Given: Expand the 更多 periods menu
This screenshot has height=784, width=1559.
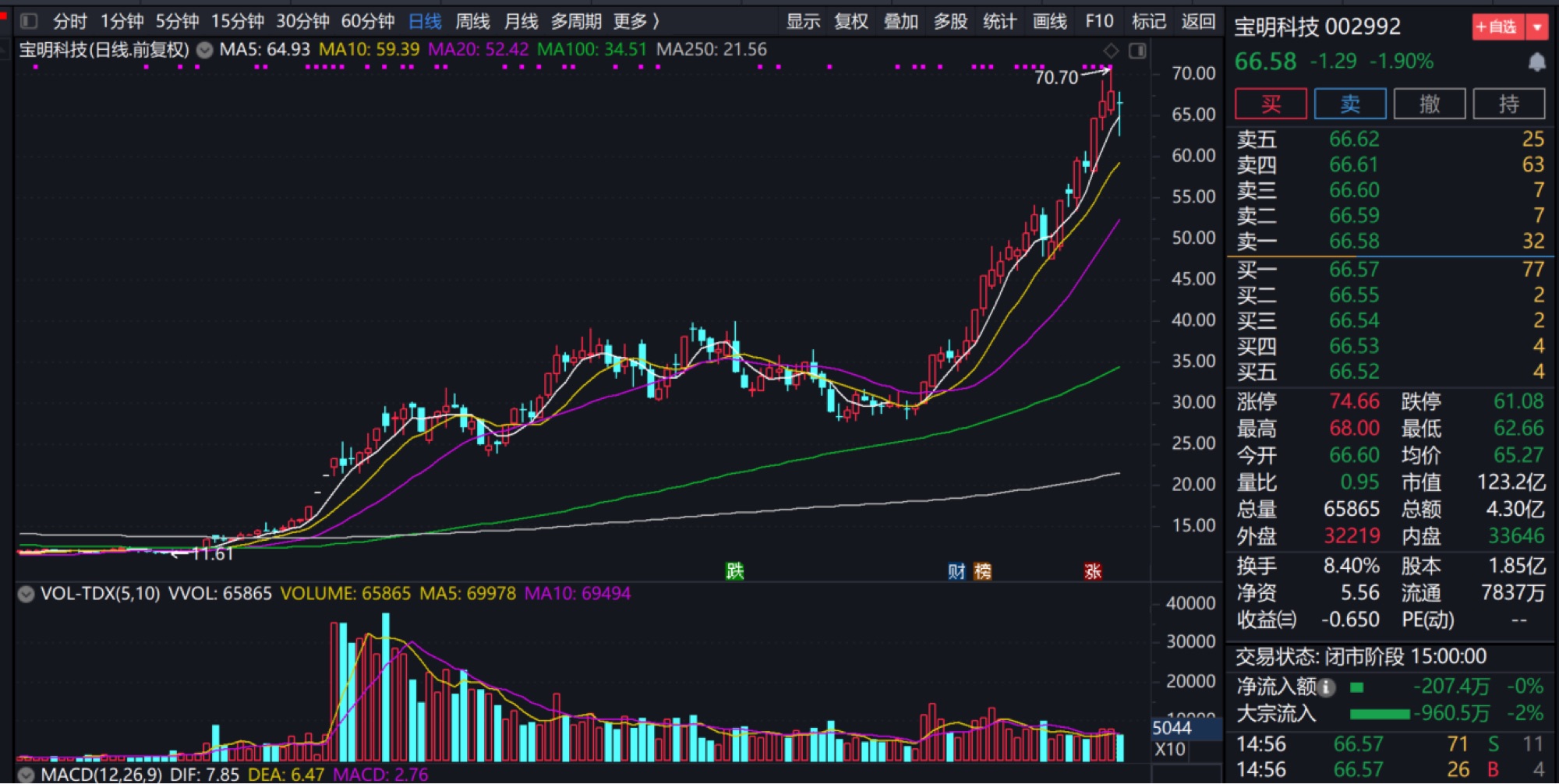Looking at the screenshot, I should tap(636, 21).
